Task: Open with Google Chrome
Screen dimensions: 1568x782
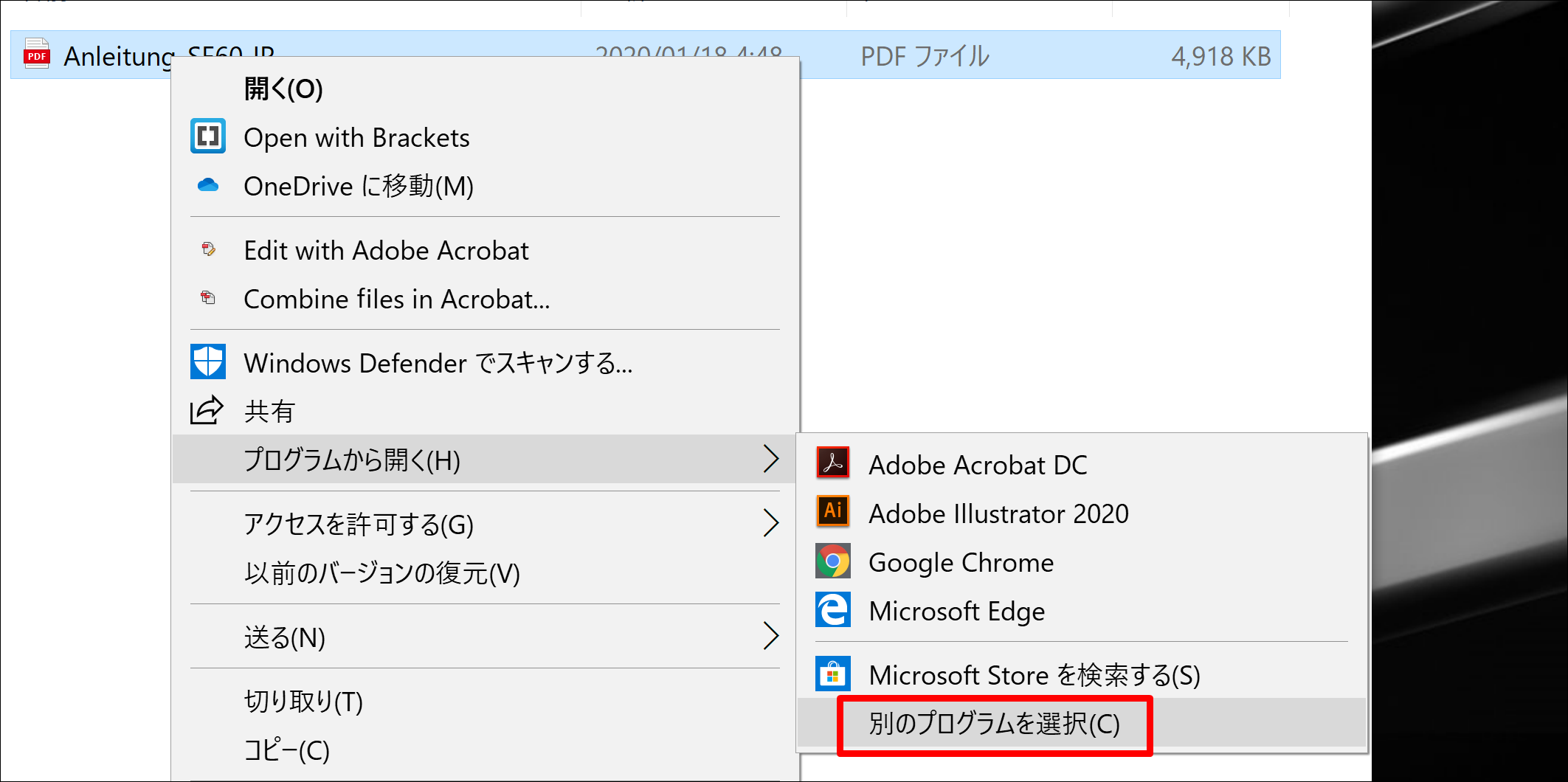Action: [1082, 561]
